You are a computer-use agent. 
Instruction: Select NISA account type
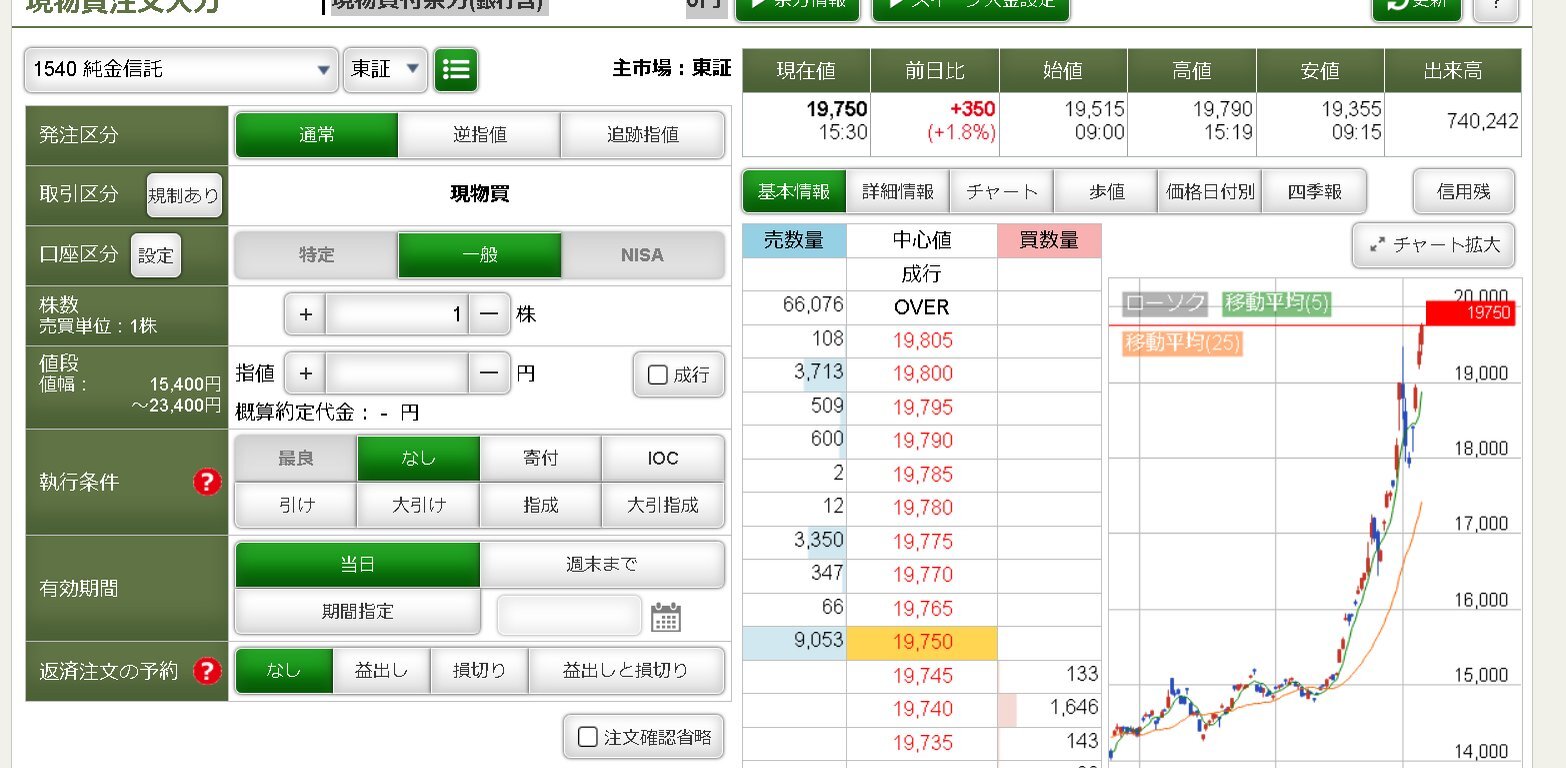coord(642,255)
